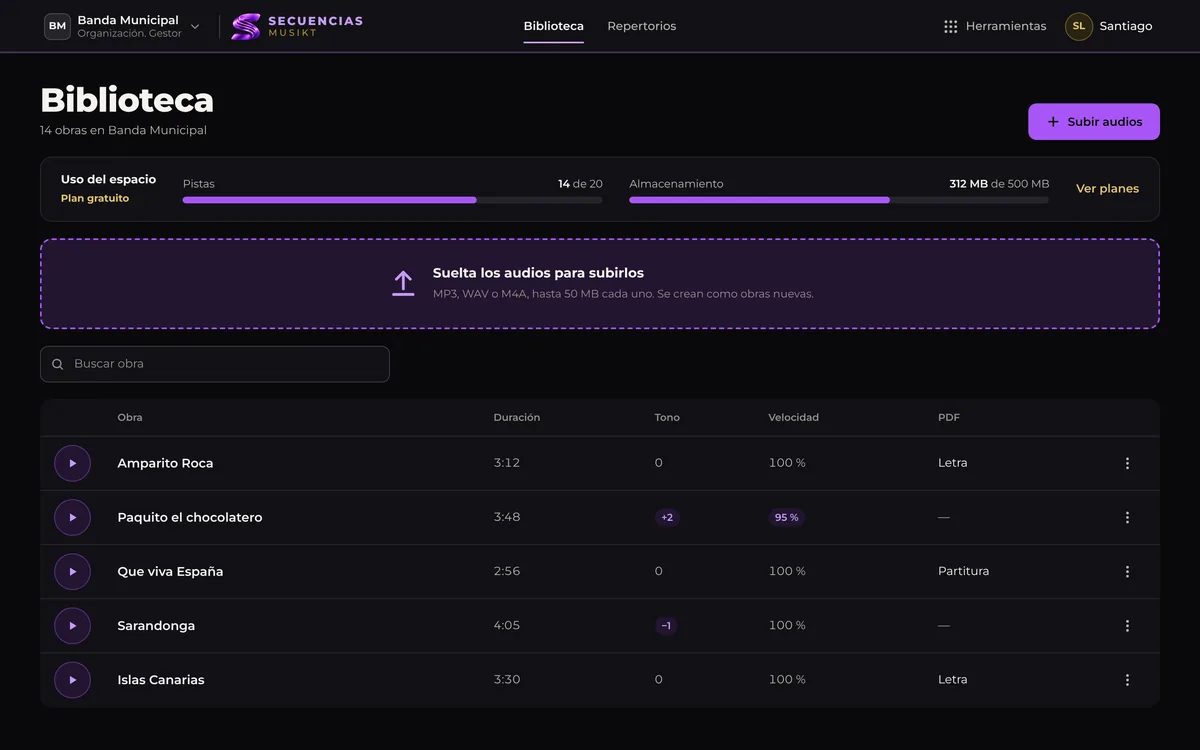1200x750 pixels.
Task: Click the +2 tone badge
Action: point(667,517)
